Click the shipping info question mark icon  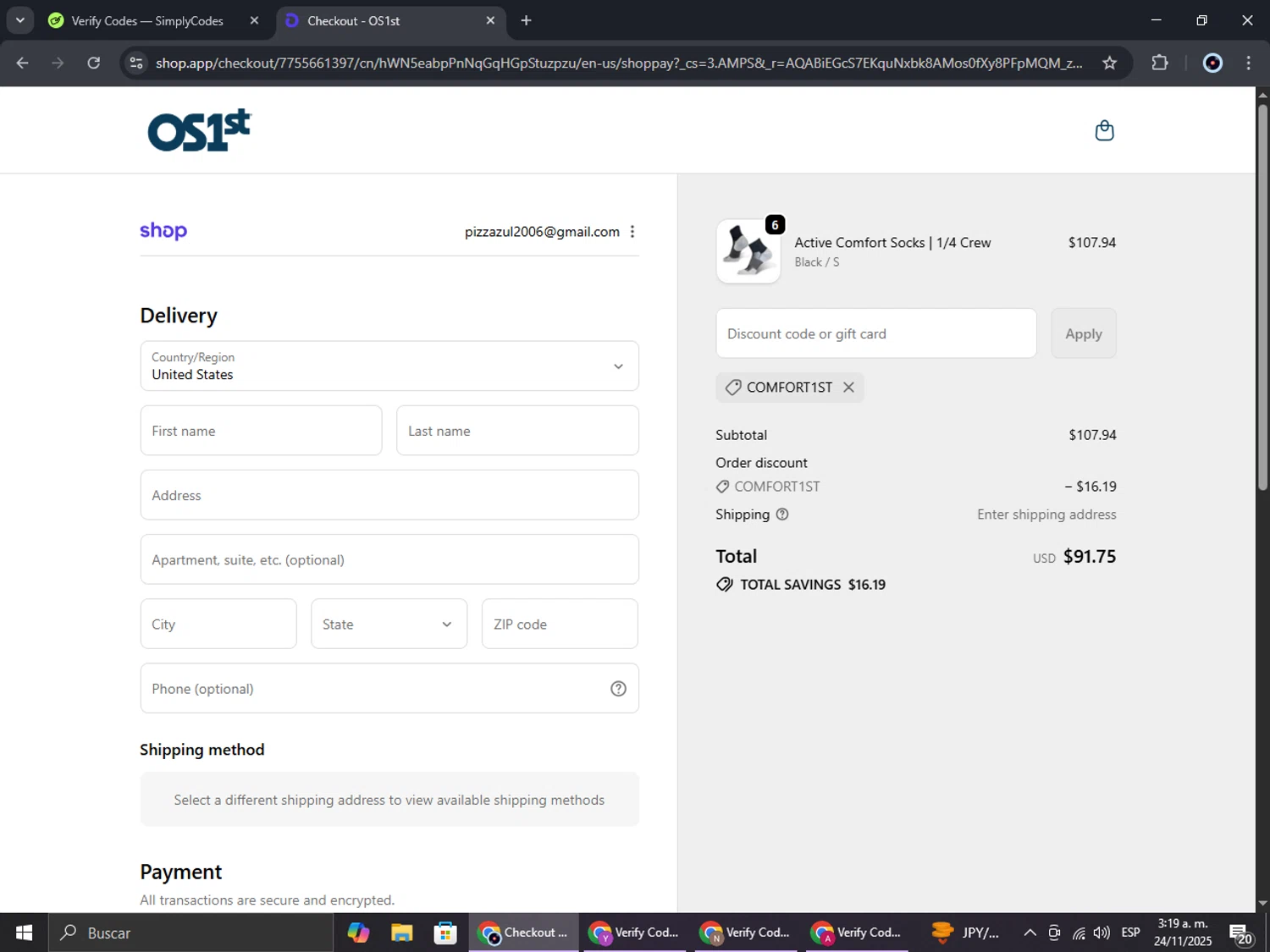782,515
